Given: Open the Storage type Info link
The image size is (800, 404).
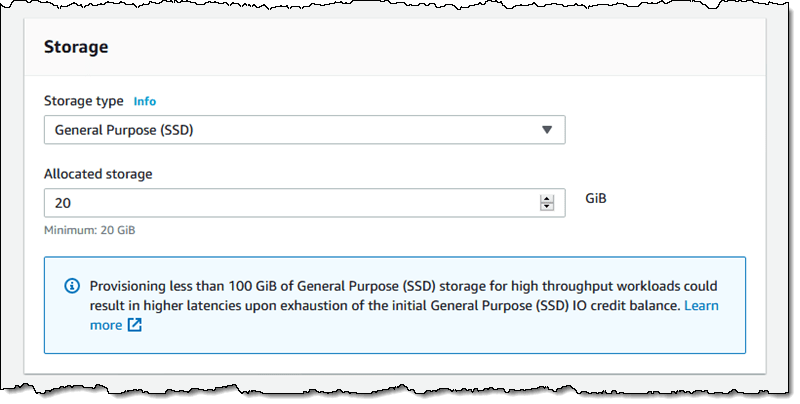Looking at the screenshot, I should click(145, 102).
